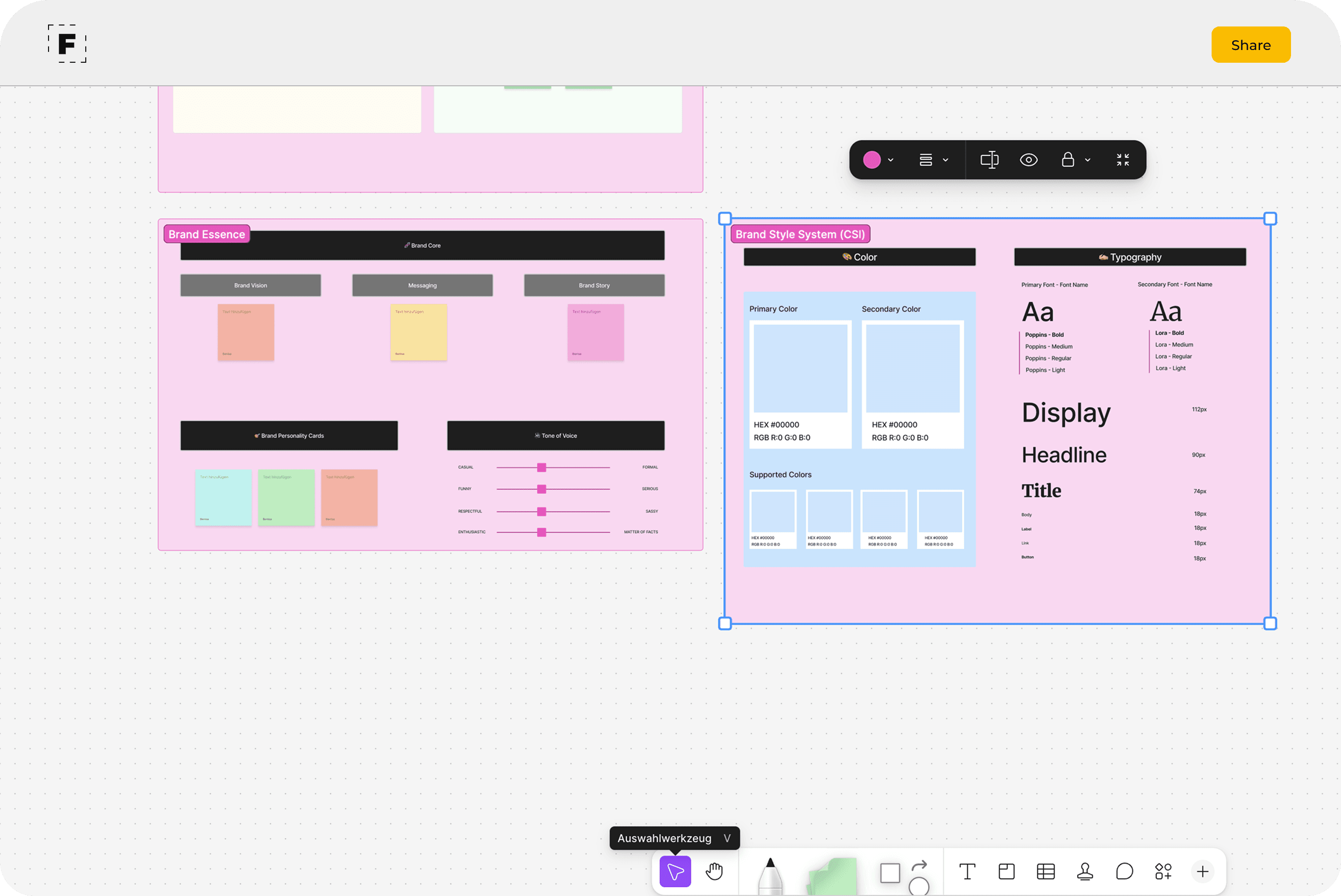Expand the section color dropdown arrow
This screenshot has width=1341, height=896.
(890, 161)
